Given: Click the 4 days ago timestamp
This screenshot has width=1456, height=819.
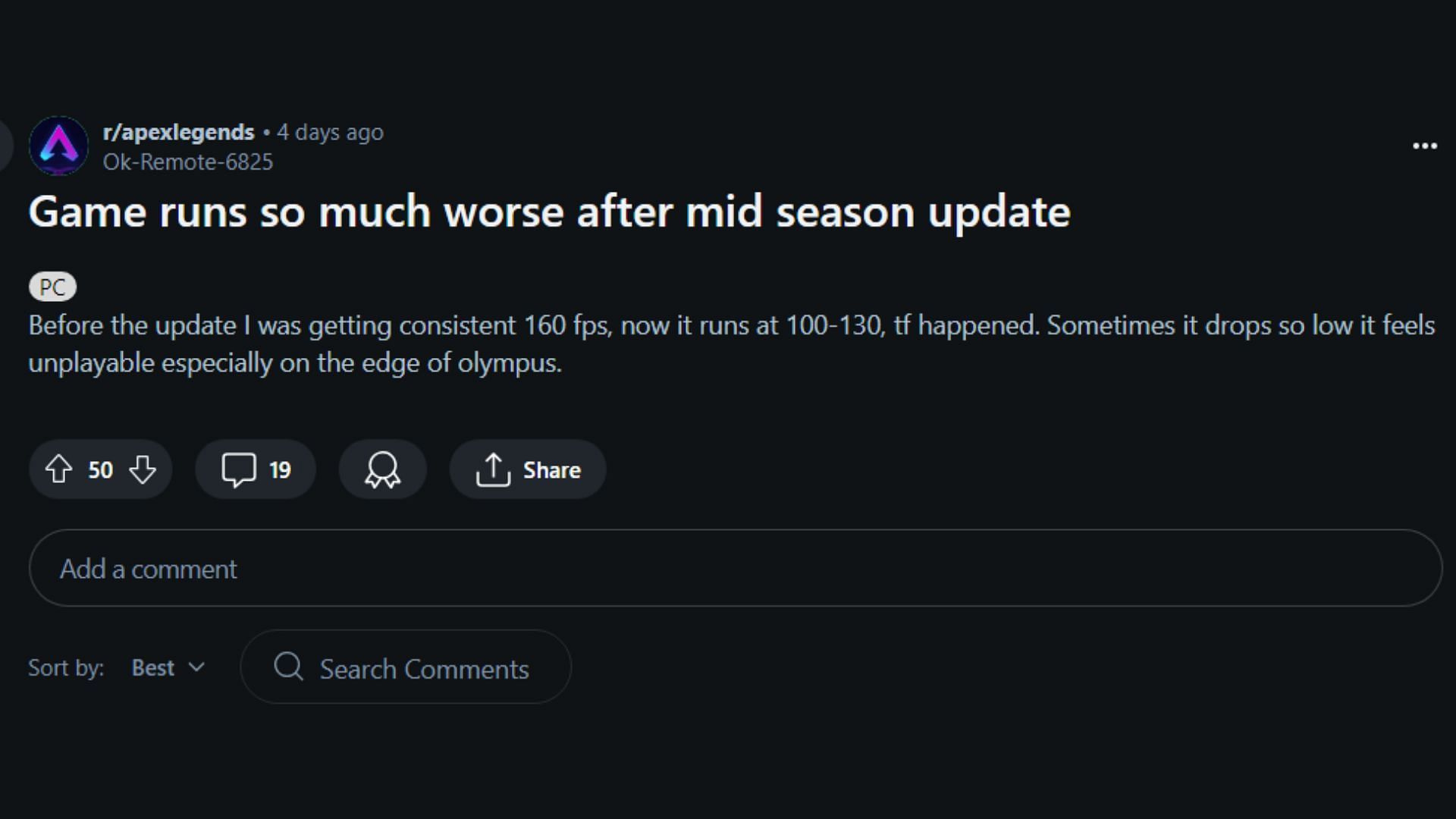Looking at the screenshot, I should 331,131.
